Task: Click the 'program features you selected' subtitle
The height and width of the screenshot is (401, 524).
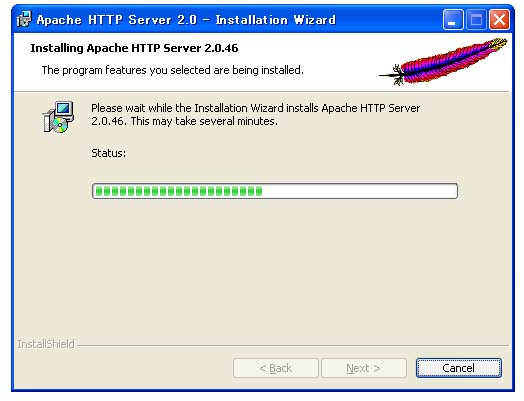Action: click(x=172, y=70)
